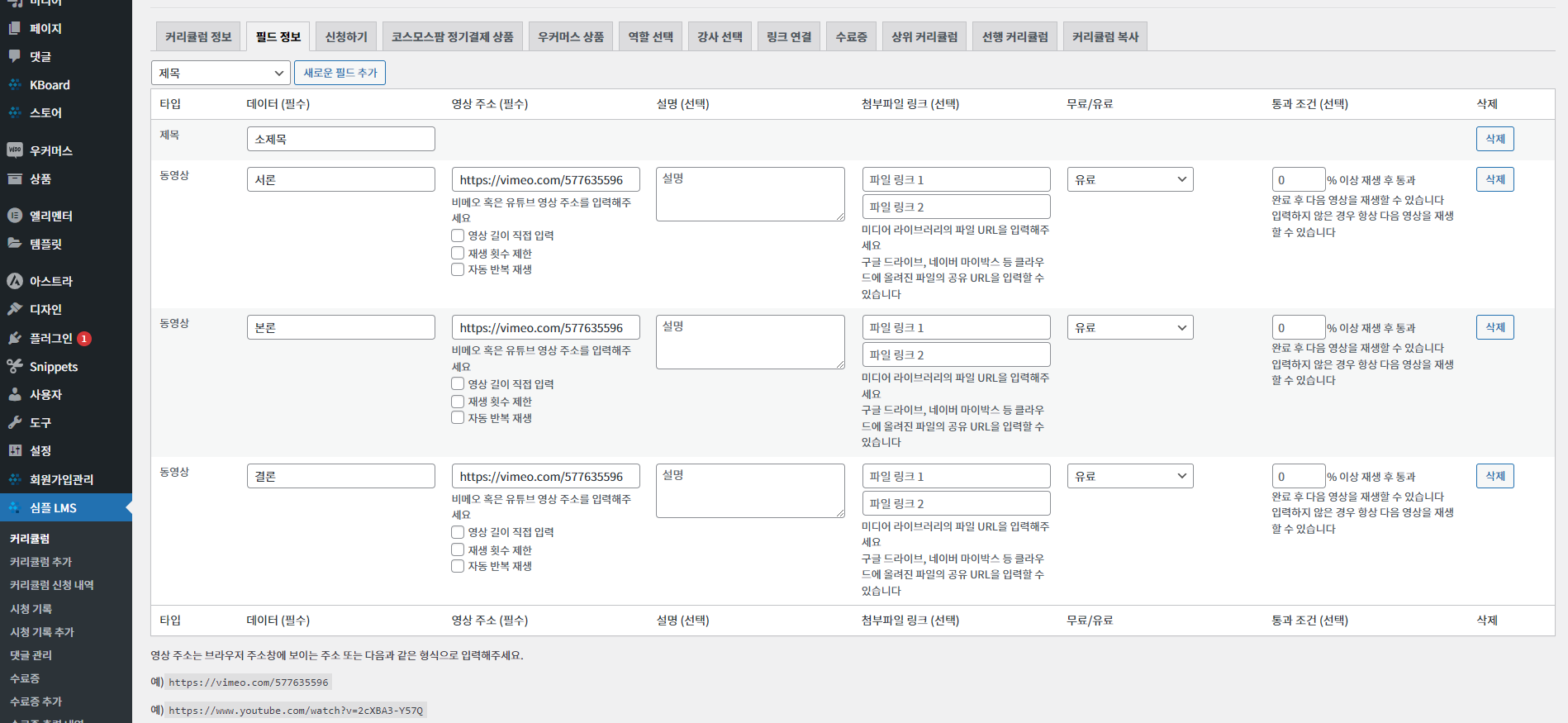
Task: Open 유료 dropdown in 결론 row
Action: tap(1130, 476)
